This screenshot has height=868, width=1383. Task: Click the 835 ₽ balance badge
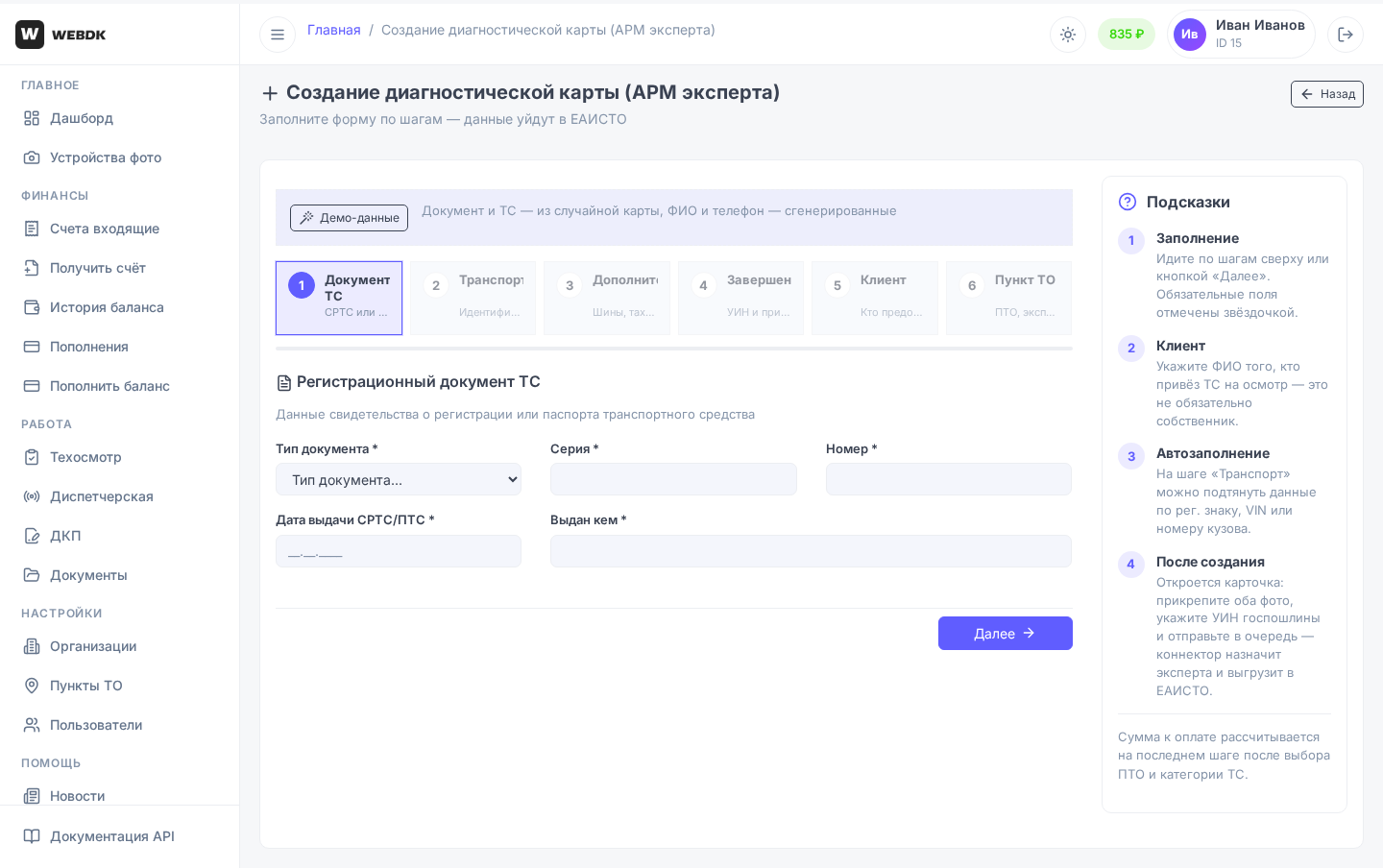click(1127, 35)
